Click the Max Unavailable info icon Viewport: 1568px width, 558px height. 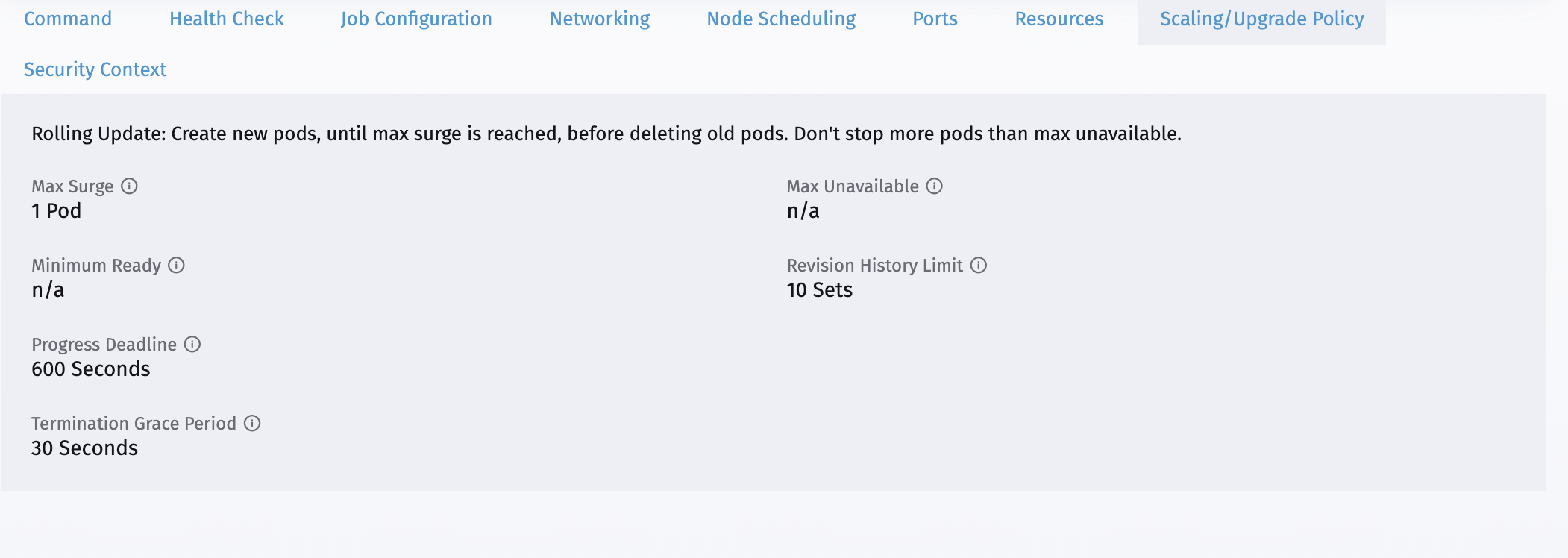pos(935,186)
